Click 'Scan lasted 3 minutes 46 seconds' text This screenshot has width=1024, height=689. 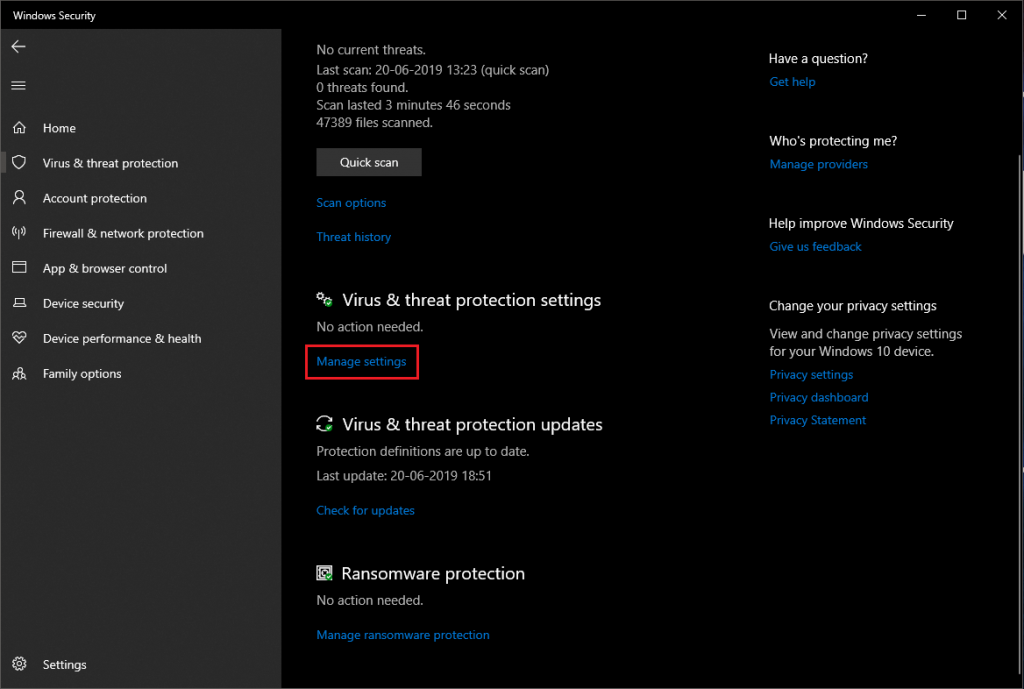pyautogui.click(x=413, y=104)
